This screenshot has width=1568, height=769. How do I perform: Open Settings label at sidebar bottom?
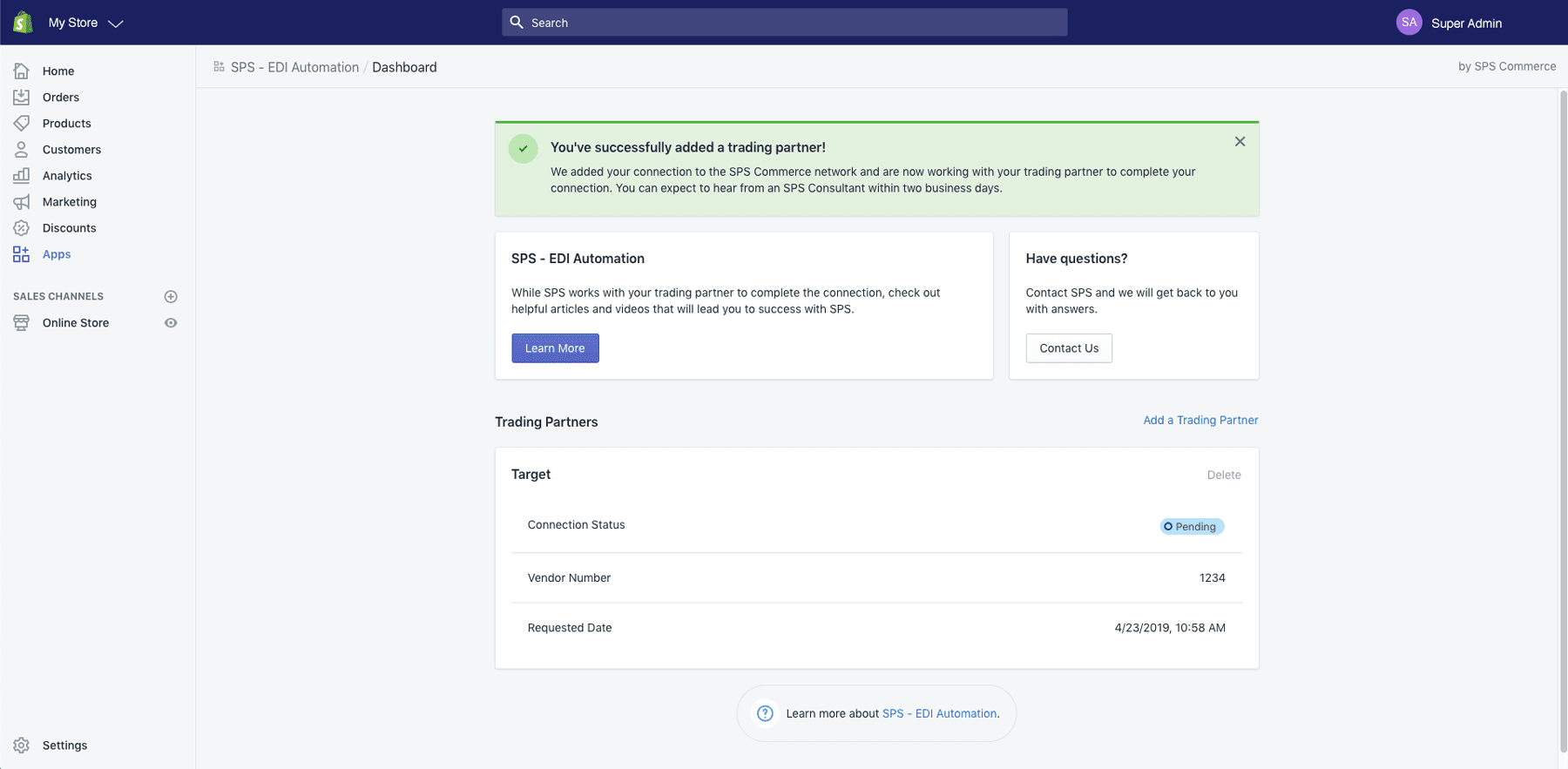pyautogui.click(x=64, y=745)
